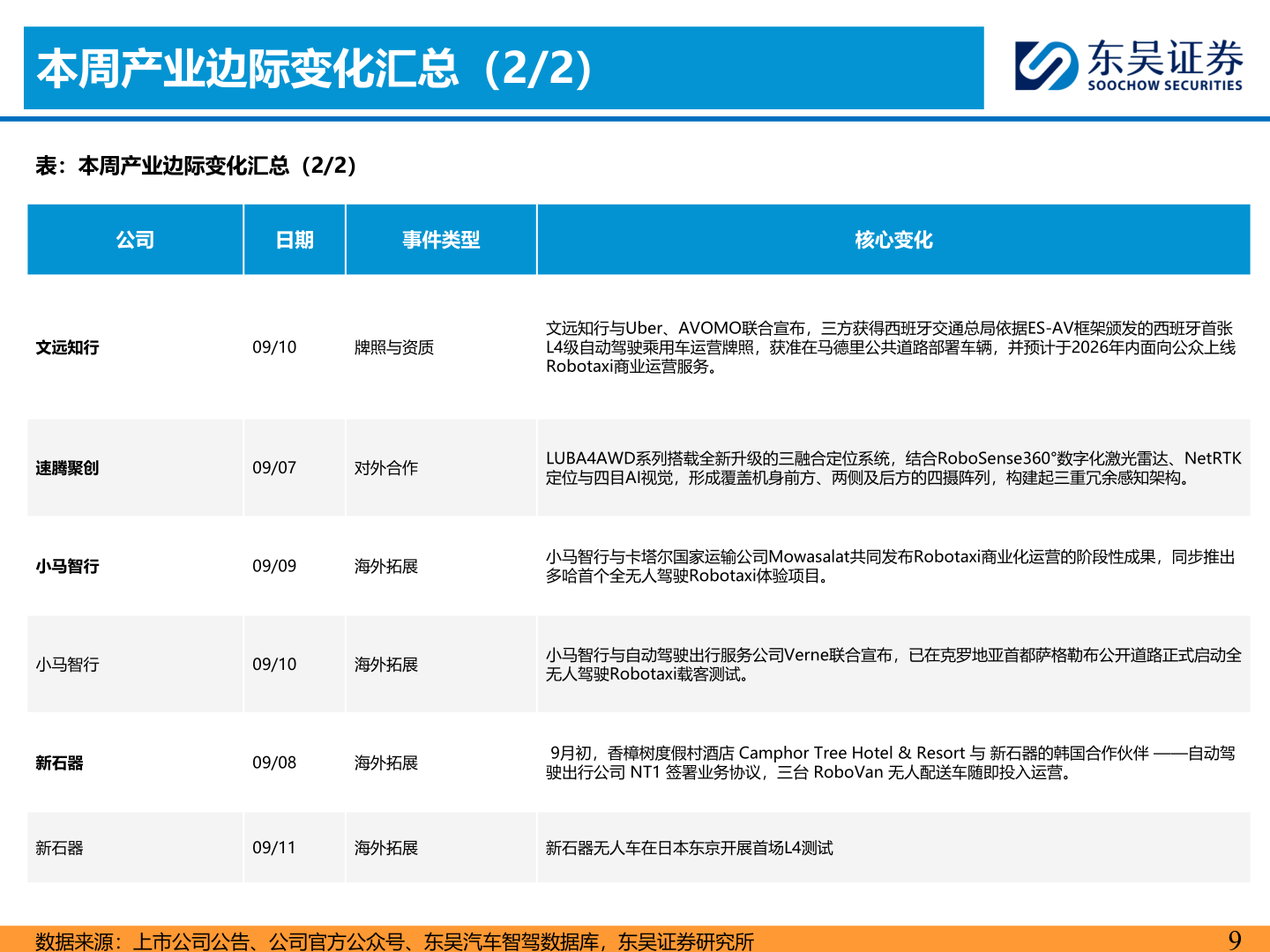Select the 核心变化 column header
Viewport: 1270px width, 952px height.
893,240
